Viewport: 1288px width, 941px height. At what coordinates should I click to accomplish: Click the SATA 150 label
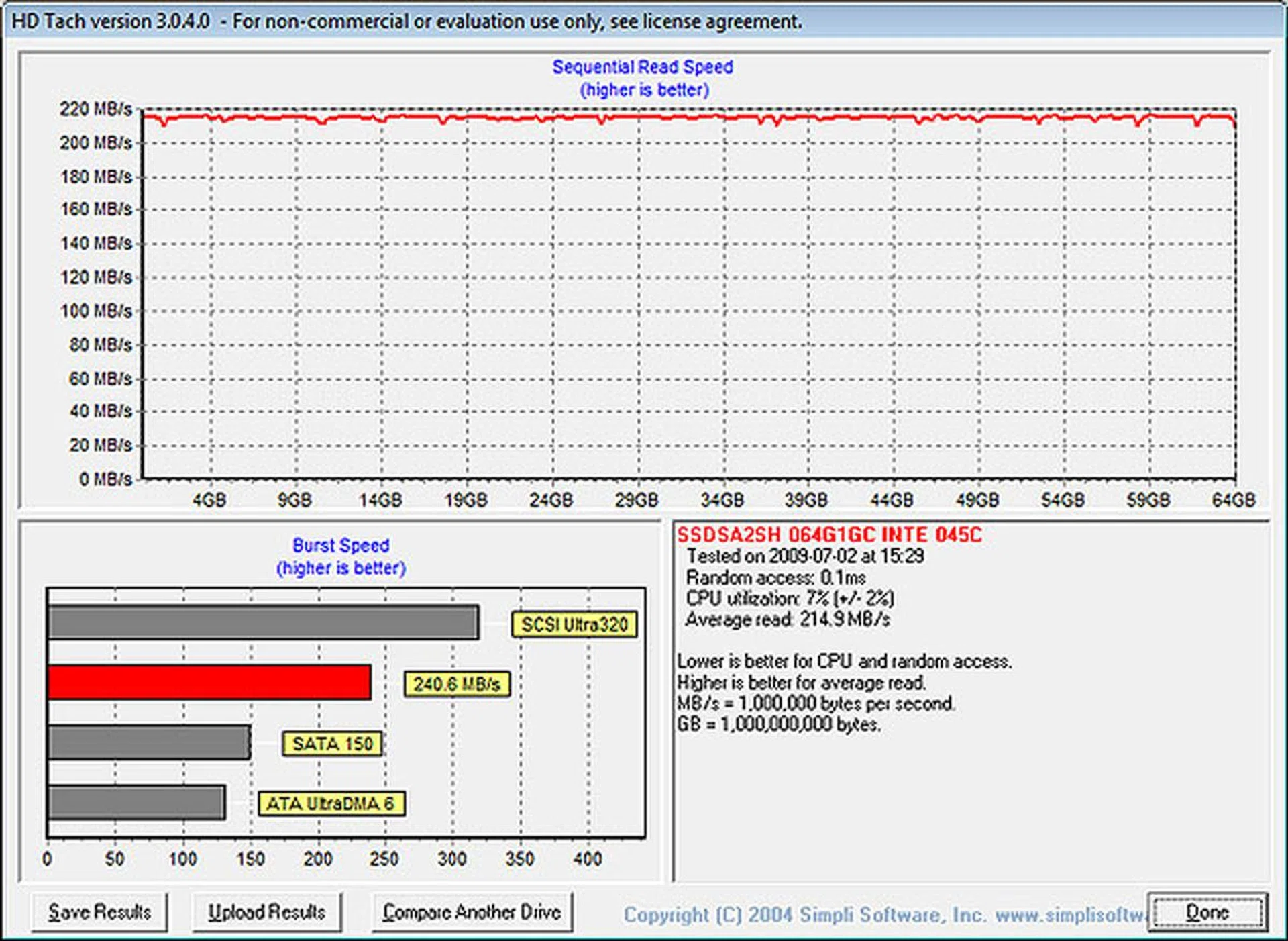tap(332, 744)
